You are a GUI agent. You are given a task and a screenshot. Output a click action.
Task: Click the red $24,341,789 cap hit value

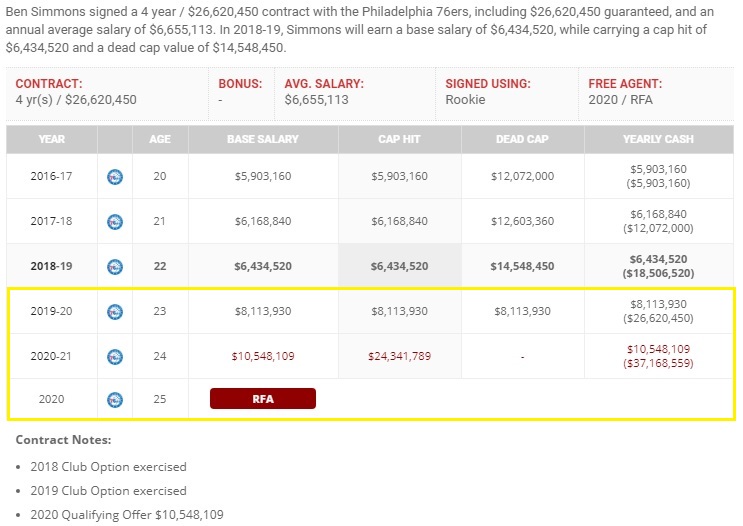(399, 356)
